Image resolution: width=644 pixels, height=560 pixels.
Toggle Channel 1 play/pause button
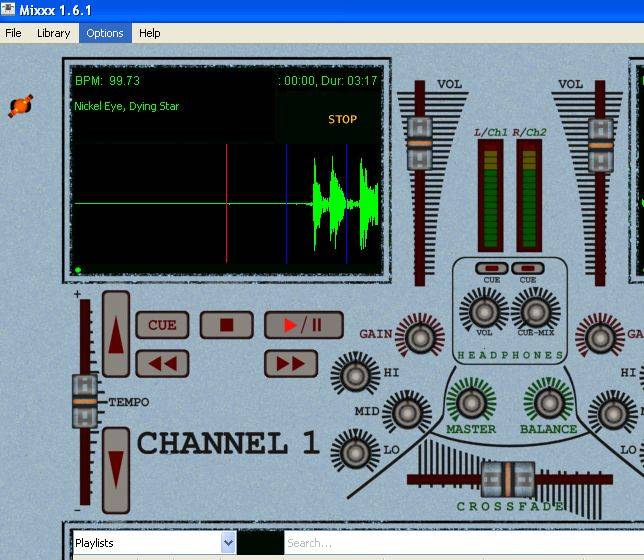tap(304, 325)
